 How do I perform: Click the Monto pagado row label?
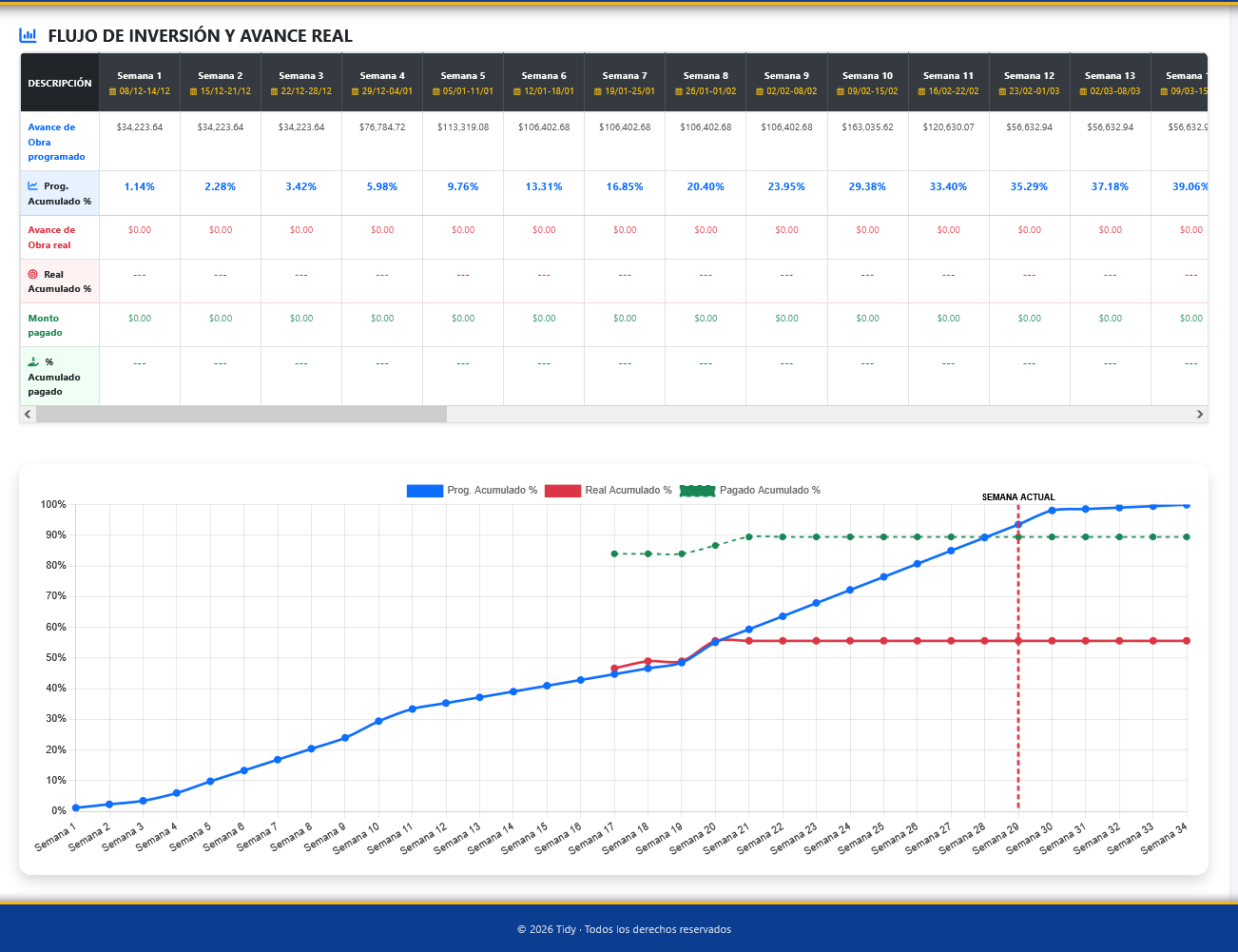(x=45, y=325)
